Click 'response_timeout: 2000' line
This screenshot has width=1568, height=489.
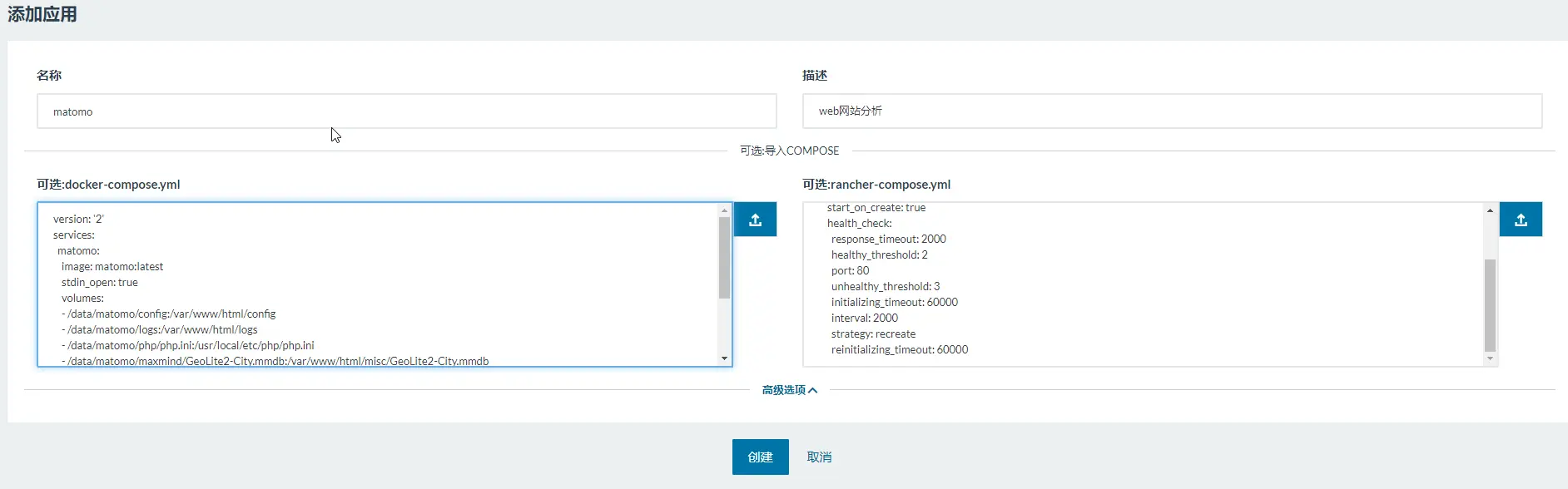888,240
